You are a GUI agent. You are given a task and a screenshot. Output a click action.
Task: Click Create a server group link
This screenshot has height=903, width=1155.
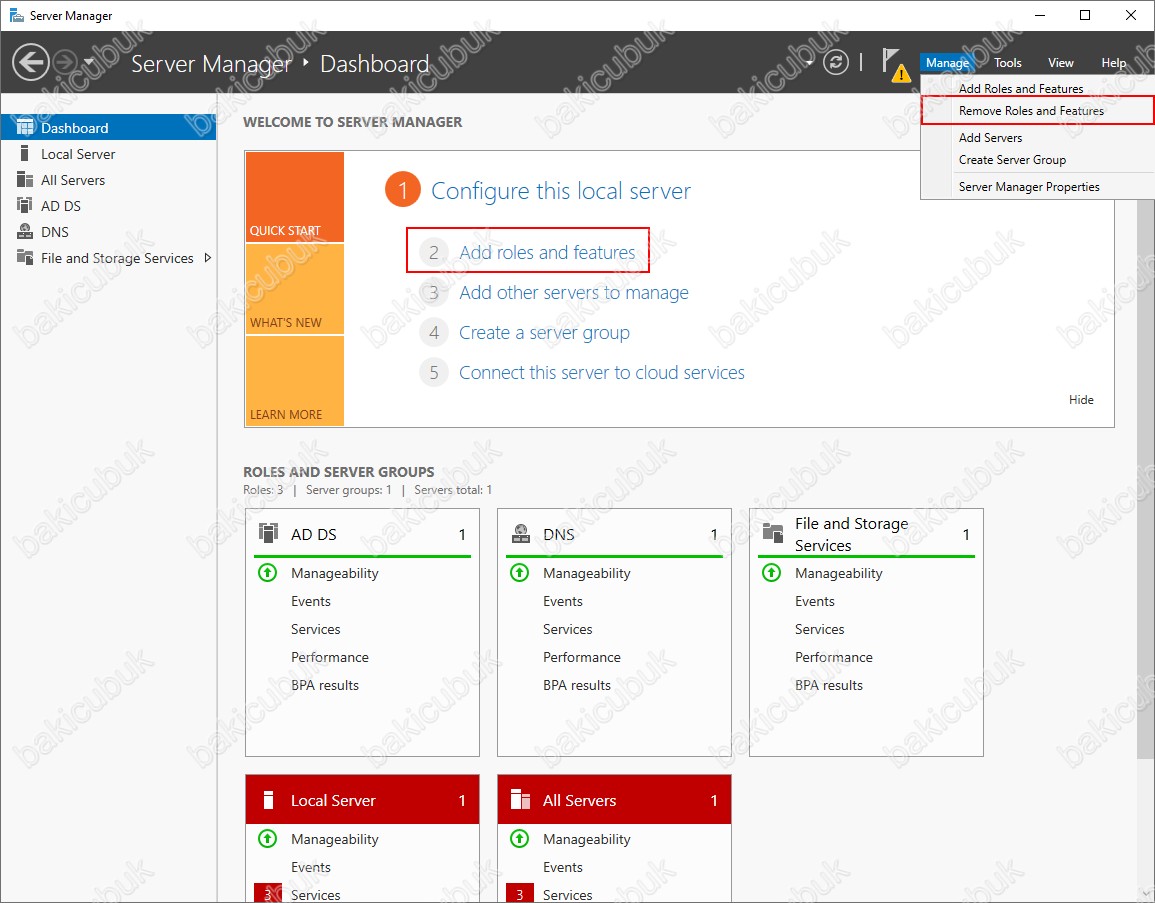tap(544, 333)
